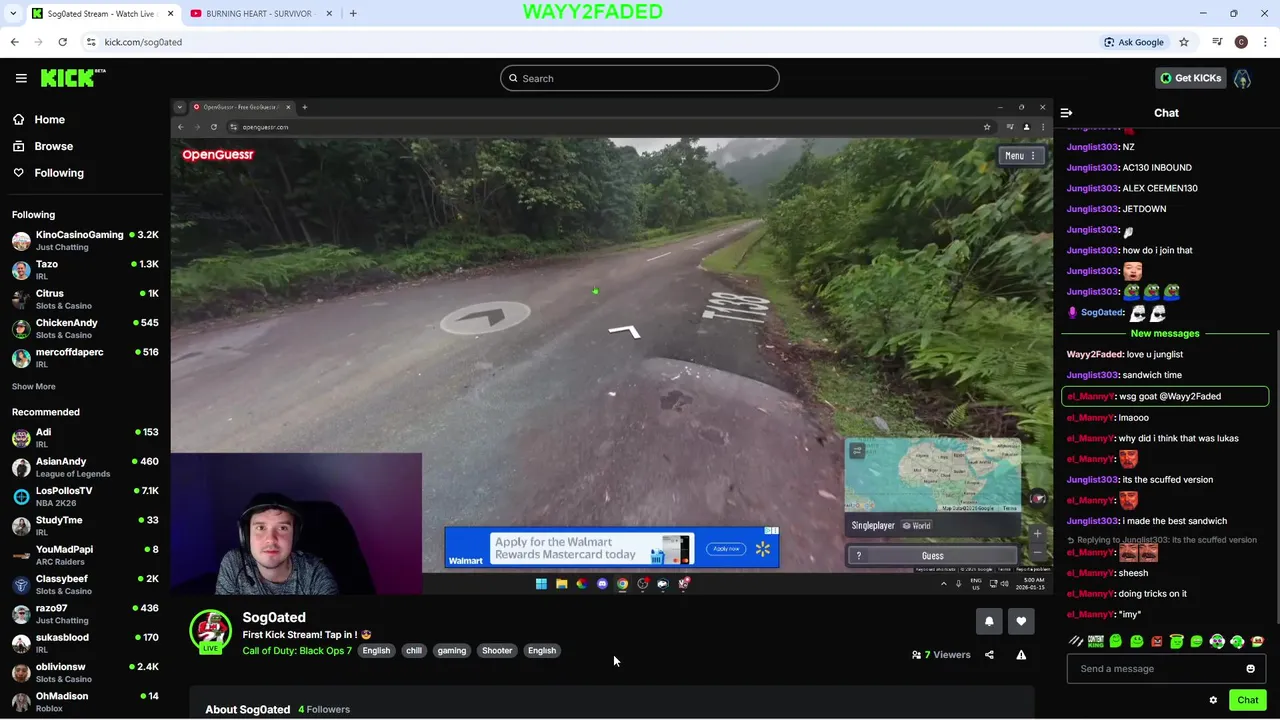
Task: Open chat settings gear
Action: [x=1213, y=700]
